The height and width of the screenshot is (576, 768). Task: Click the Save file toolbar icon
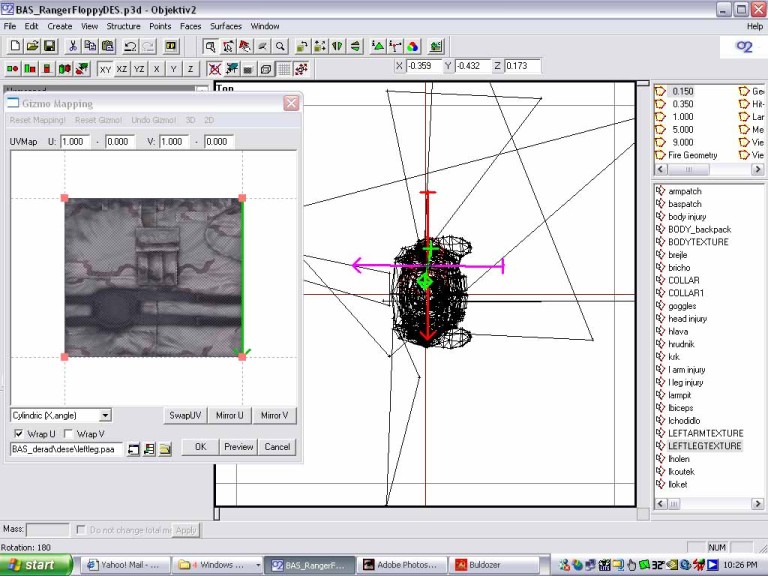(x=49, y=46)
